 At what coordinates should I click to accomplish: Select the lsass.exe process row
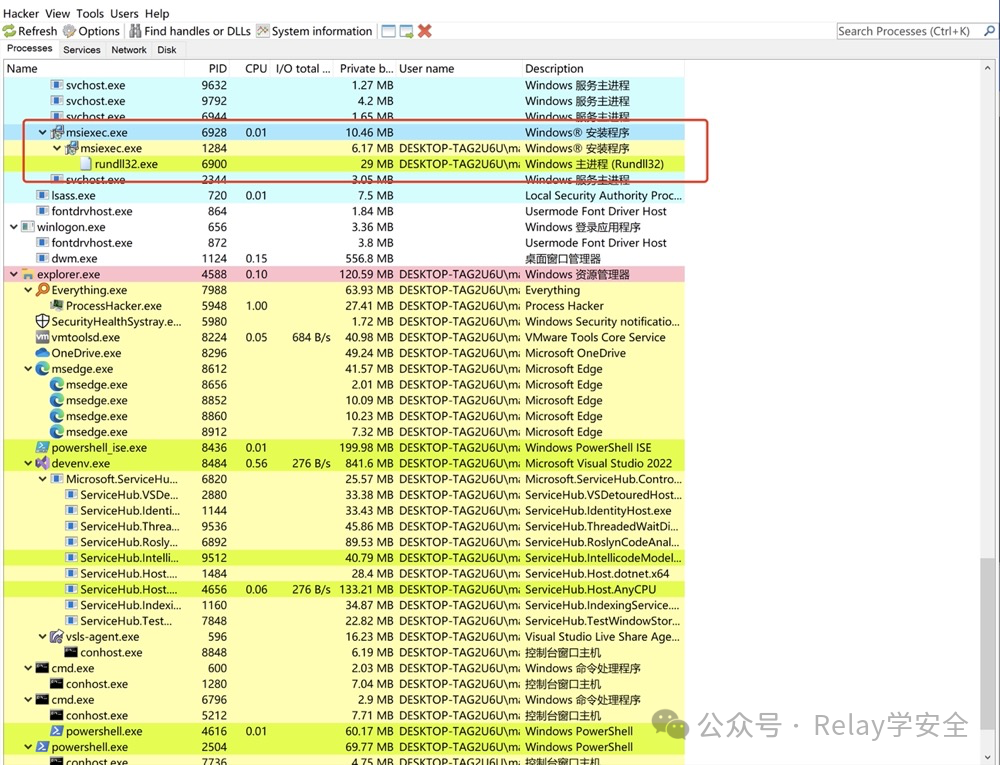(344, 196)
